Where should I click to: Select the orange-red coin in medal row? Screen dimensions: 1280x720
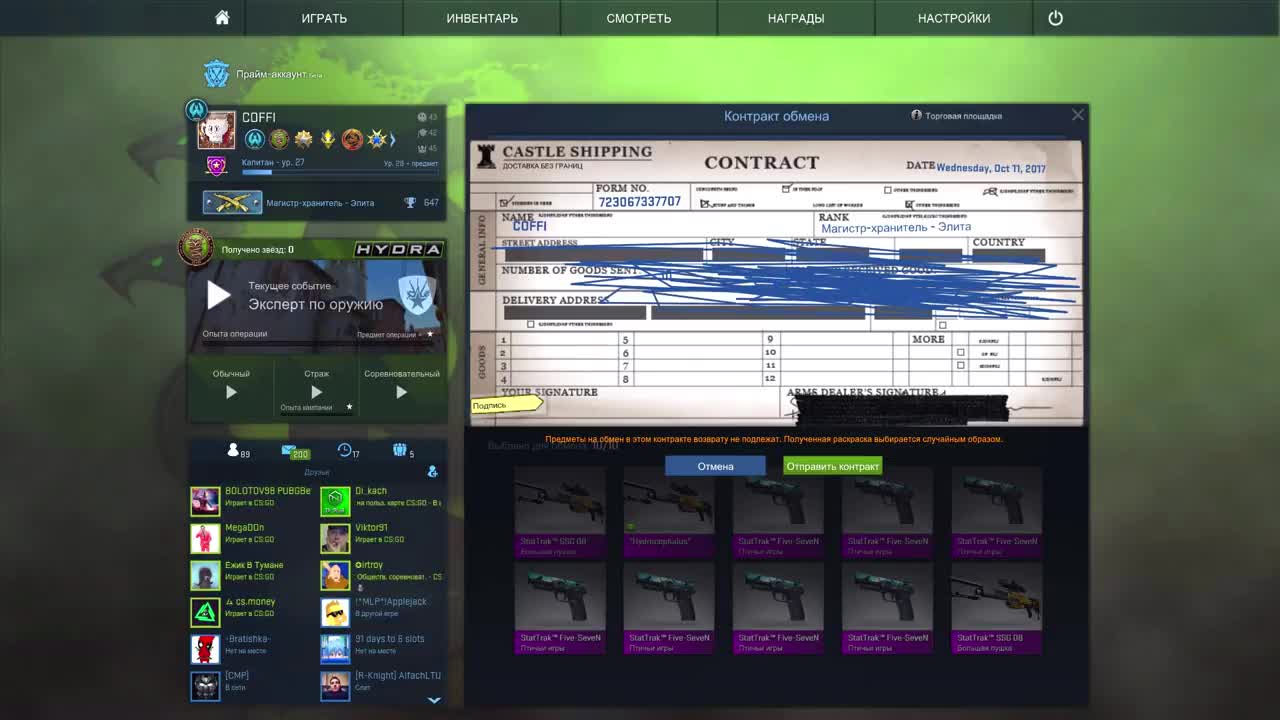click(x=351, y=139)
